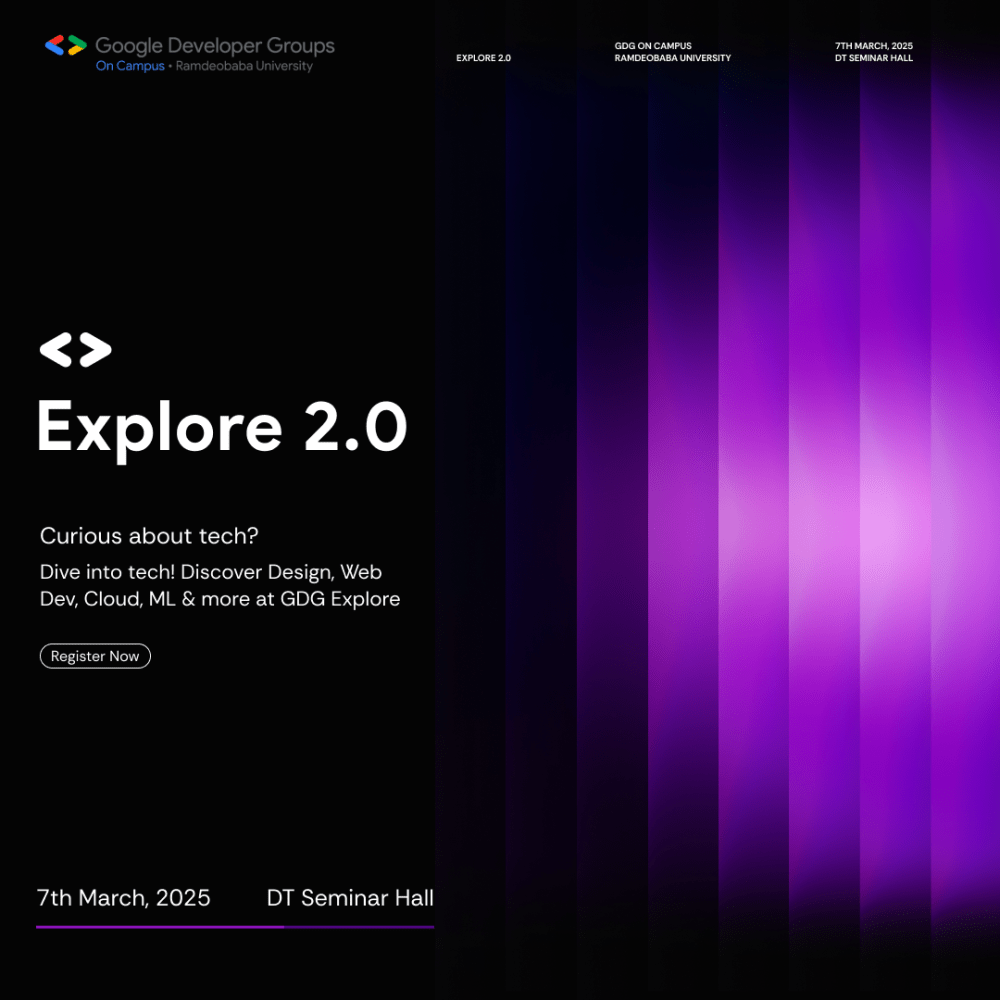This screenshot has width=1000, height=1000.
Task: Click the 'EXPLORE 2.0' top header label
Action: [483, 58]
